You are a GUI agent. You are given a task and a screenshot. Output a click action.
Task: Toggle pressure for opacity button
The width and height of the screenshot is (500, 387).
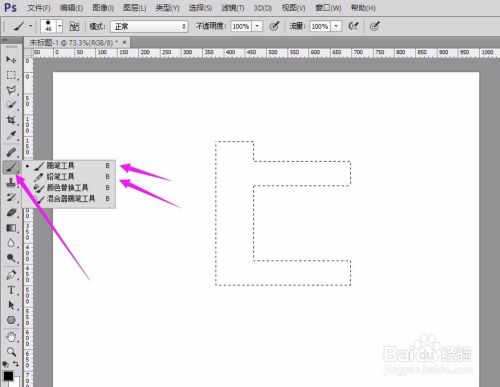[274, 26]
